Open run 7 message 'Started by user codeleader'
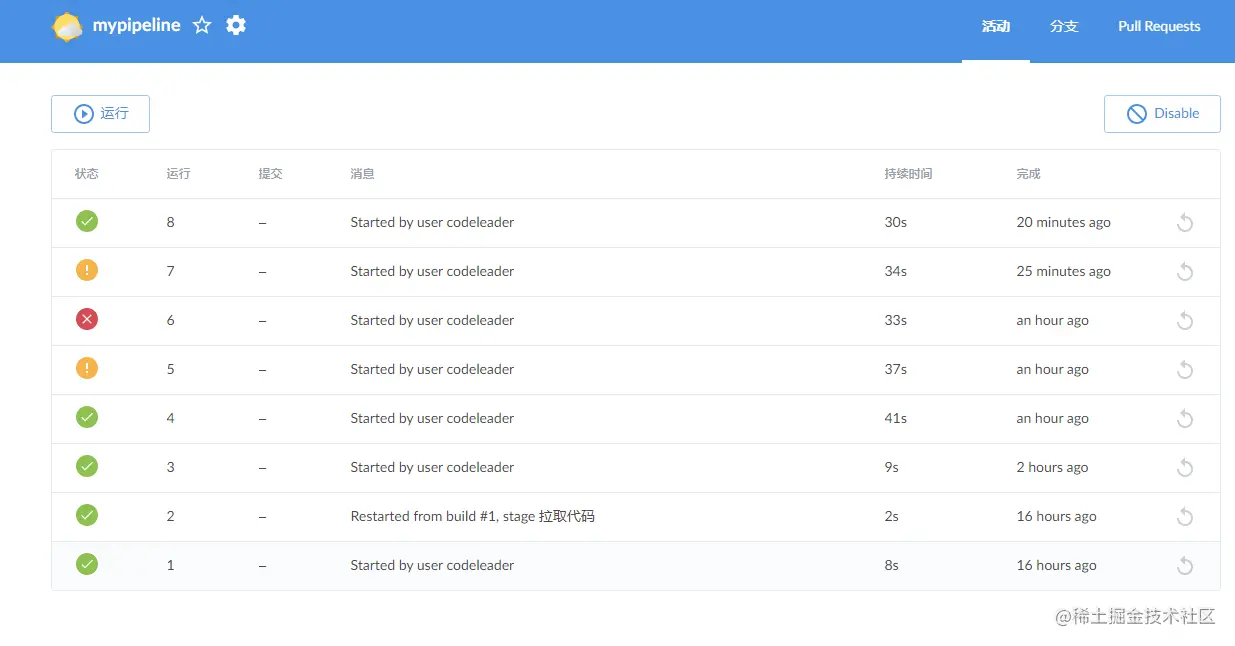 [432, 271]
